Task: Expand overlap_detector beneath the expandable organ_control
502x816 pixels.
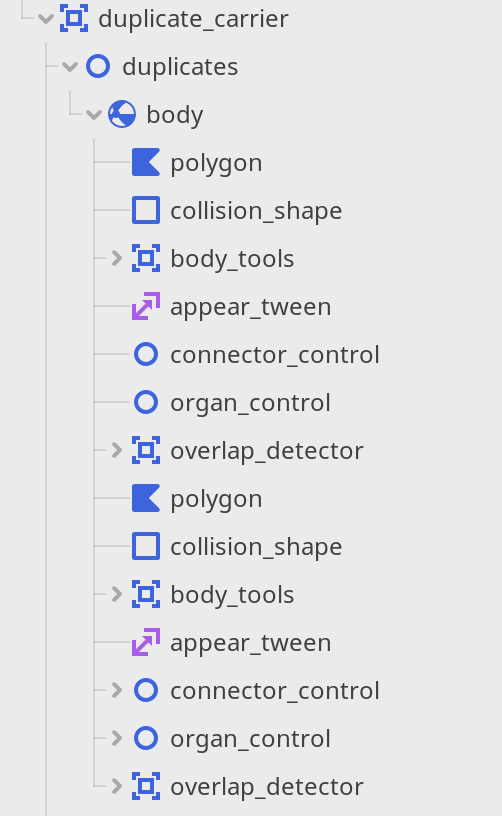Action: coord(117,786)
